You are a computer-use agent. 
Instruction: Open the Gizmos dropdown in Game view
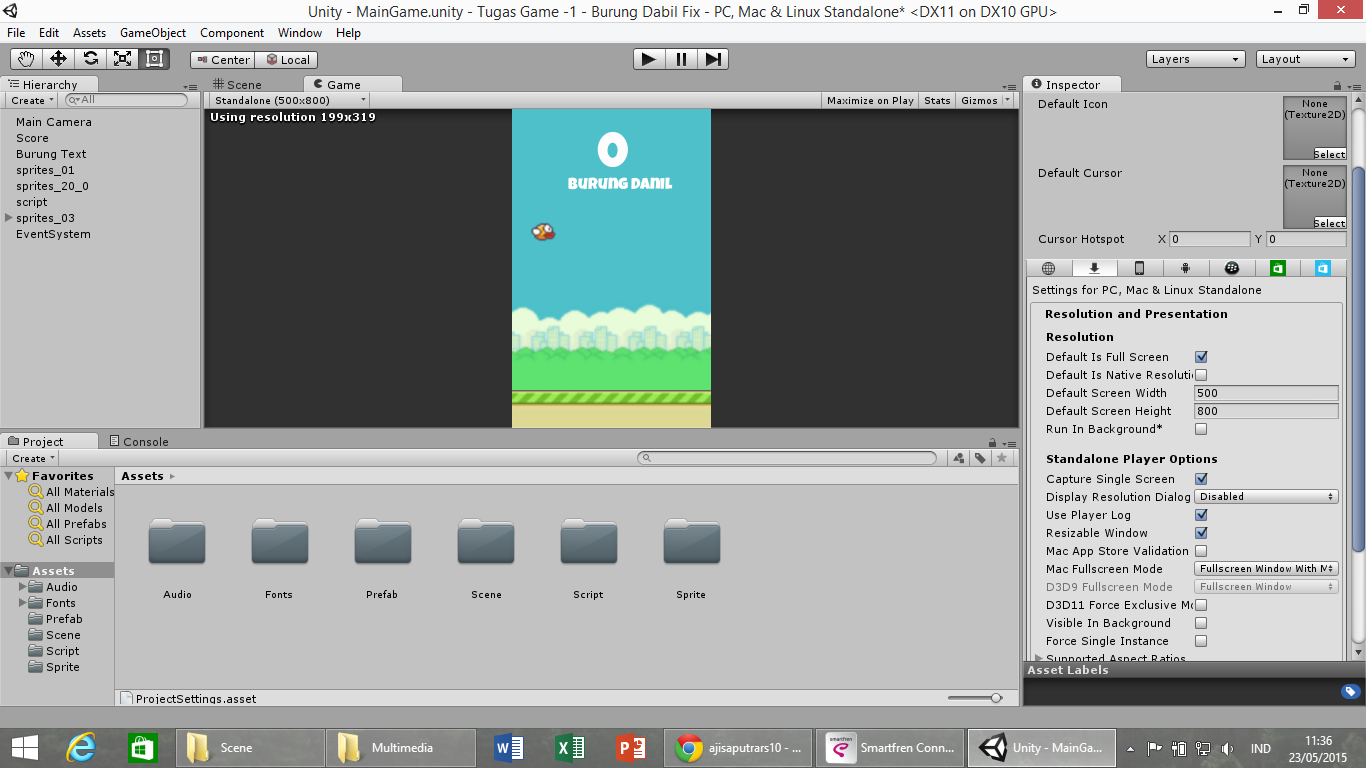(985, 100)
